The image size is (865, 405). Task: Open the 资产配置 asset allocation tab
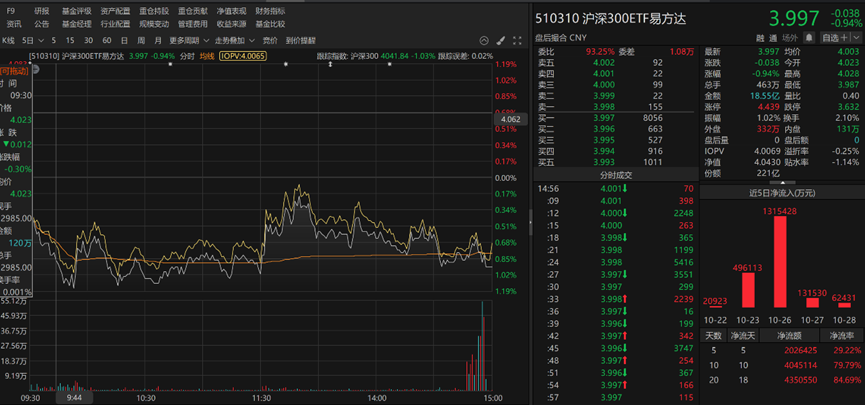point(115,10)
